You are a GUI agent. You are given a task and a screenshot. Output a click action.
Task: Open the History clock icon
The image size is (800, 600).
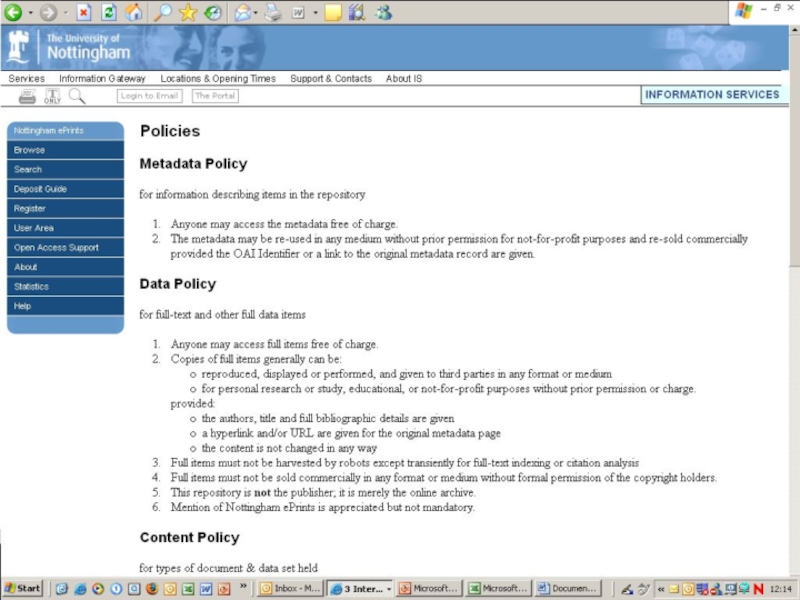213,12
